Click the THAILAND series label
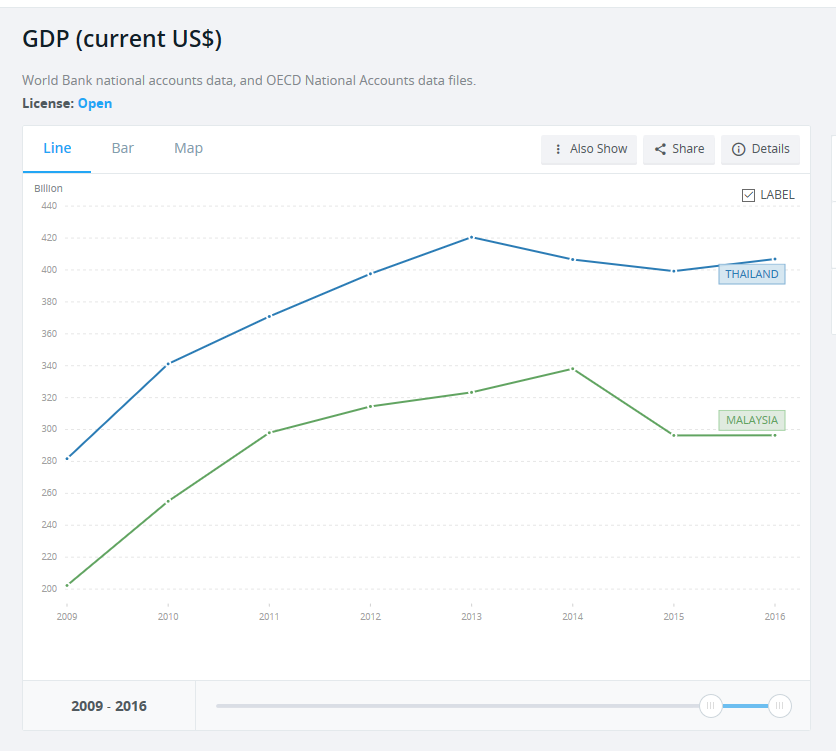Viewport: 836px width, 751px height. tap(751, 274)
